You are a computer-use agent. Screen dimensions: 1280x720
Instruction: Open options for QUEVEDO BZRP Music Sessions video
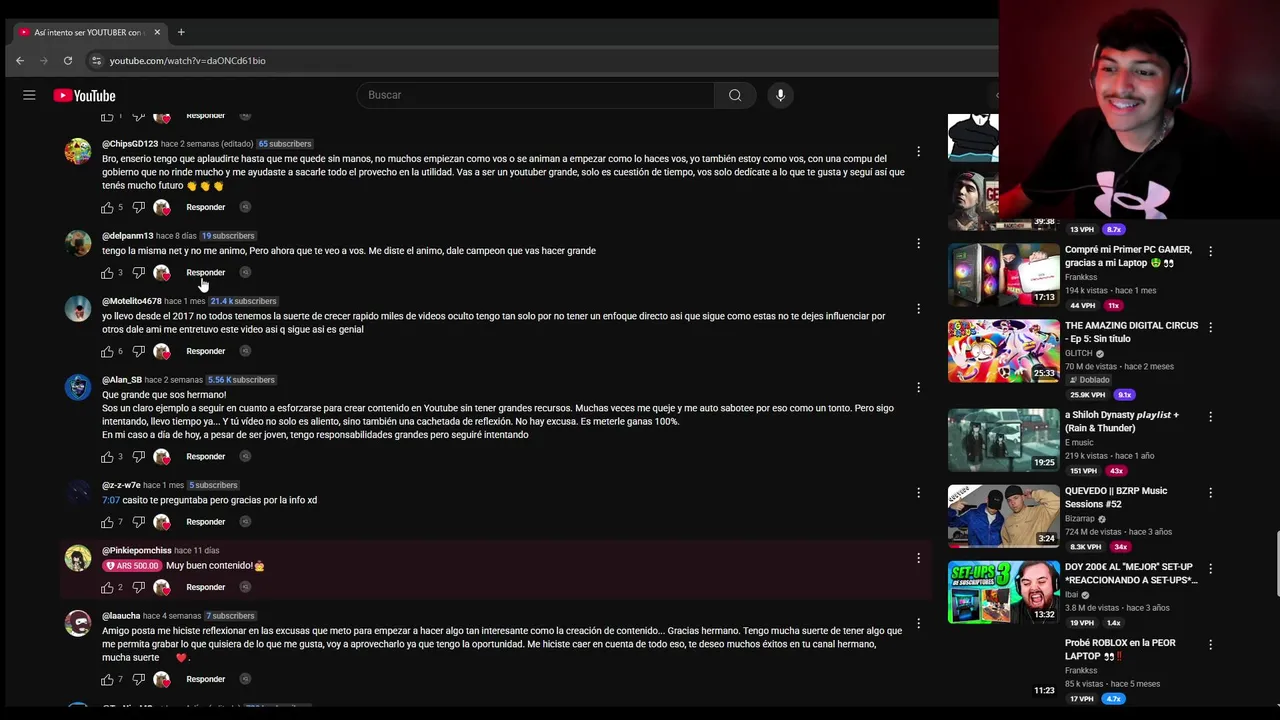(x=1210, y=492)
